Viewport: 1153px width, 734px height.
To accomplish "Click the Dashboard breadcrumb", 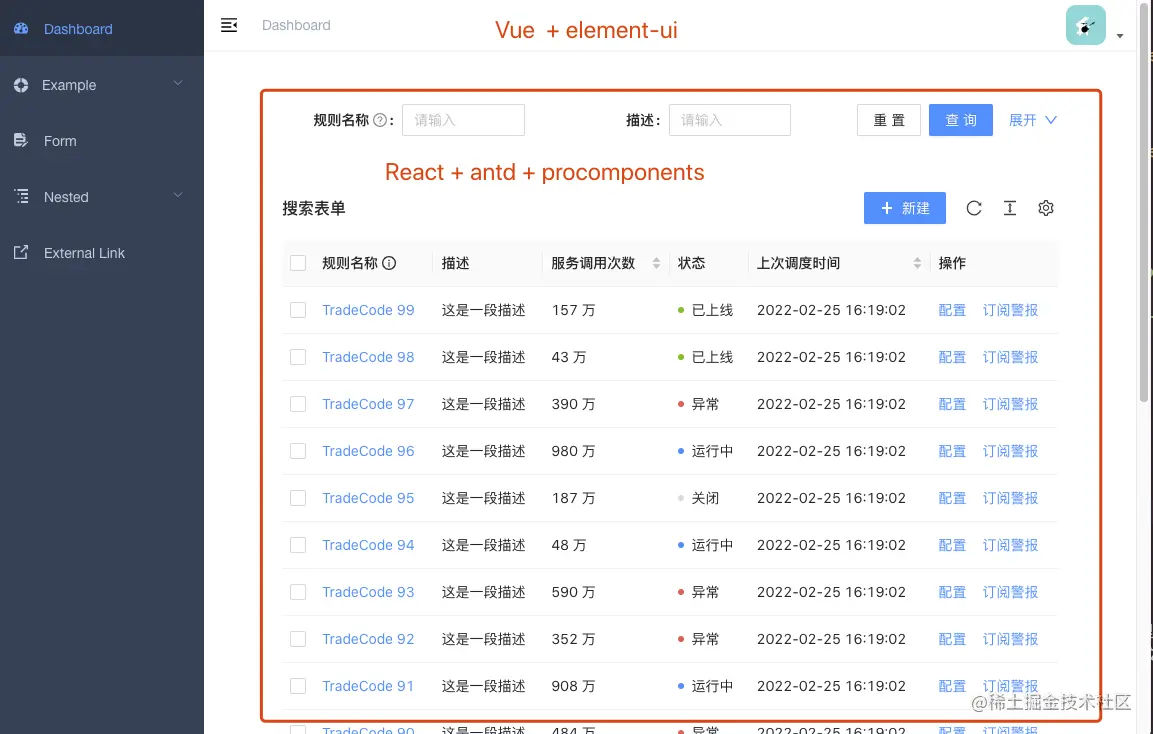I will (296, 25).
